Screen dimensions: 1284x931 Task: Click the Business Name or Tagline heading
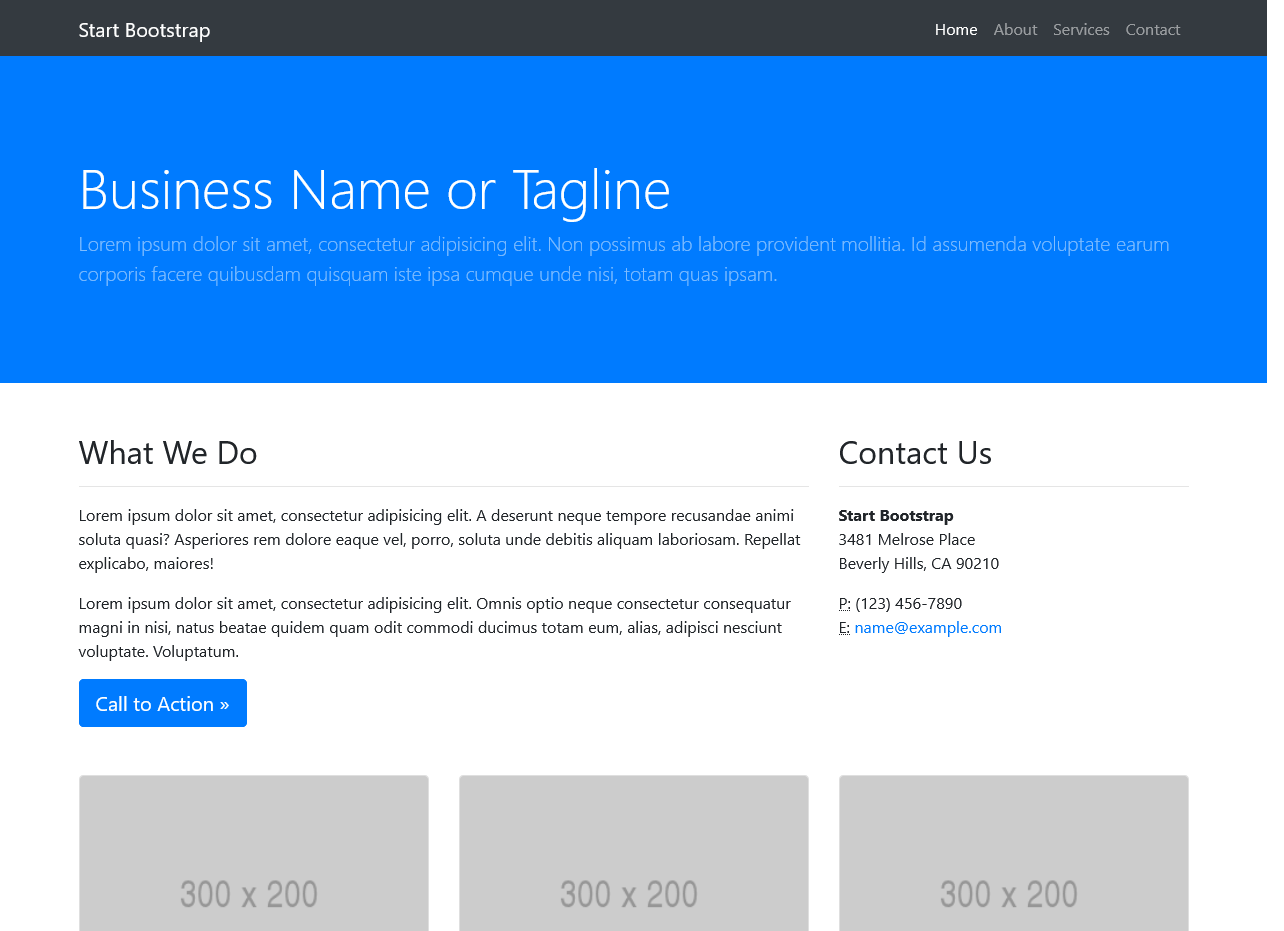(374, 189)
